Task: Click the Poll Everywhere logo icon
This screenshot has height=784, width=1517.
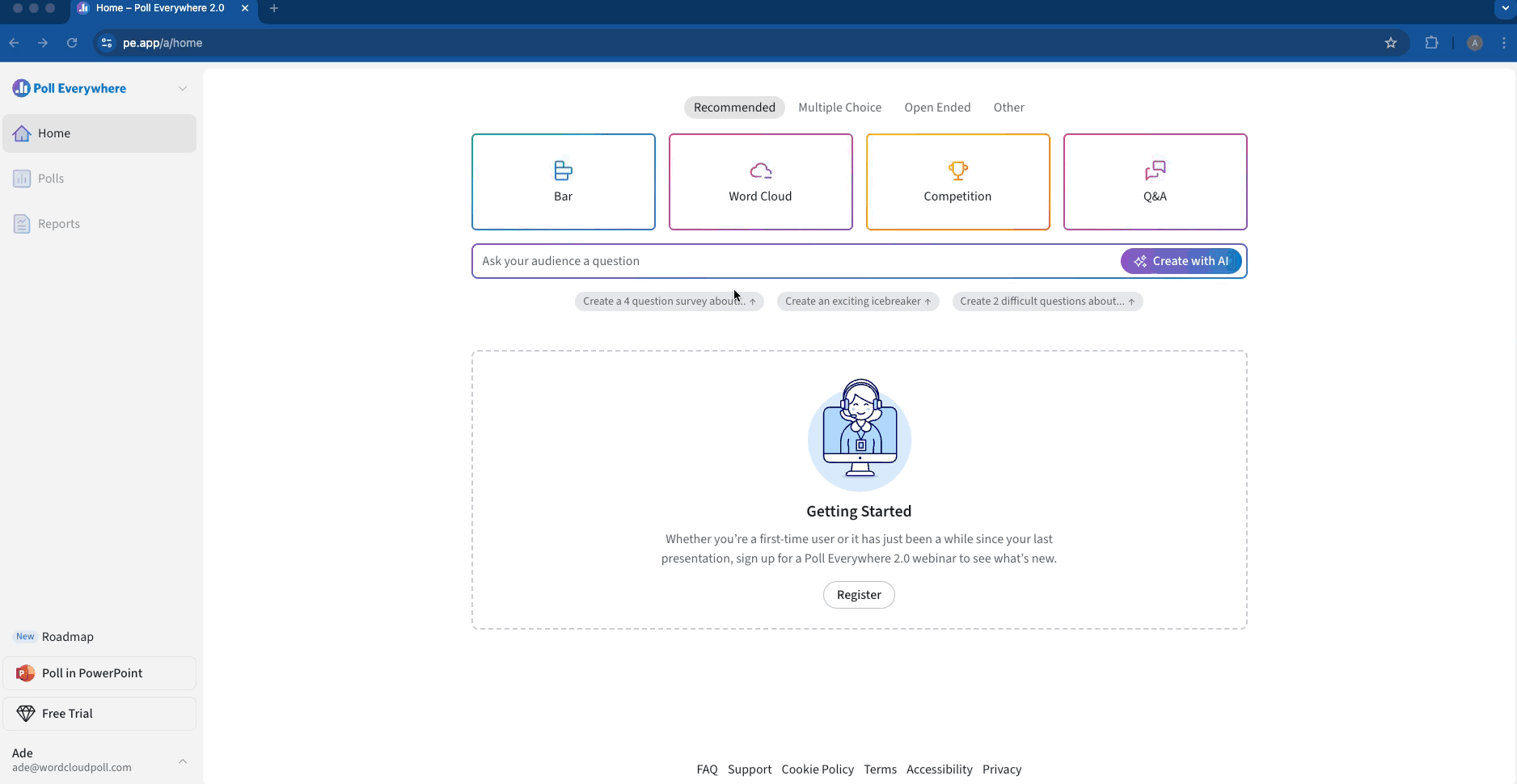Action: (21, 88)
